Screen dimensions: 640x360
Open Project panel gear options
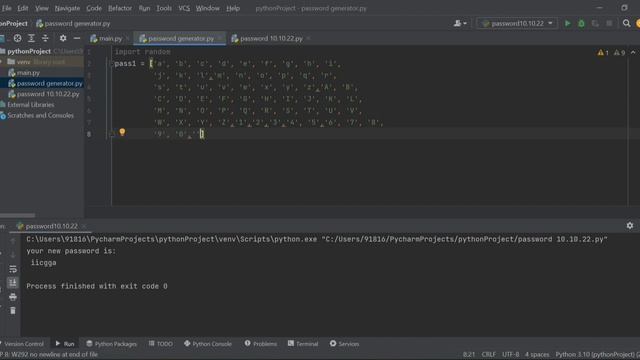click(x=63, y=38)
